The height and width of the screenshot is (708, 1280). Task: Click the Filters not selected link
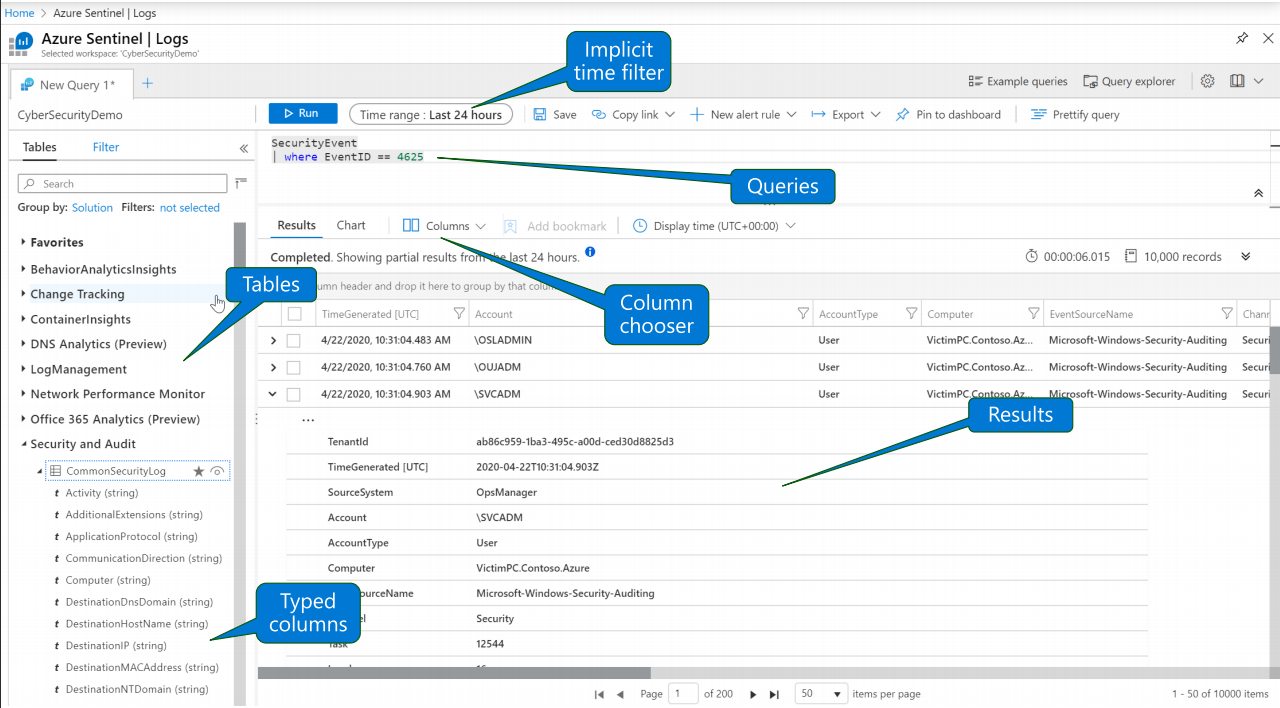click(x=190, y=208)
